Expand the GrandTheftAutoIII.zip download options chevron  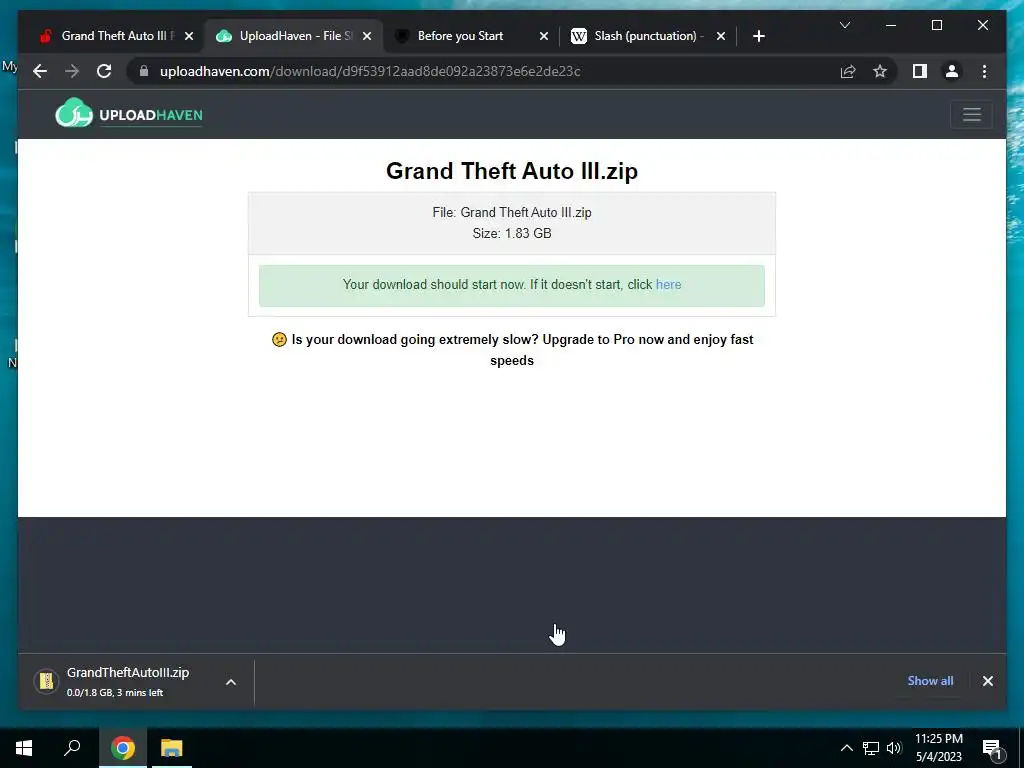click(231, 682)
